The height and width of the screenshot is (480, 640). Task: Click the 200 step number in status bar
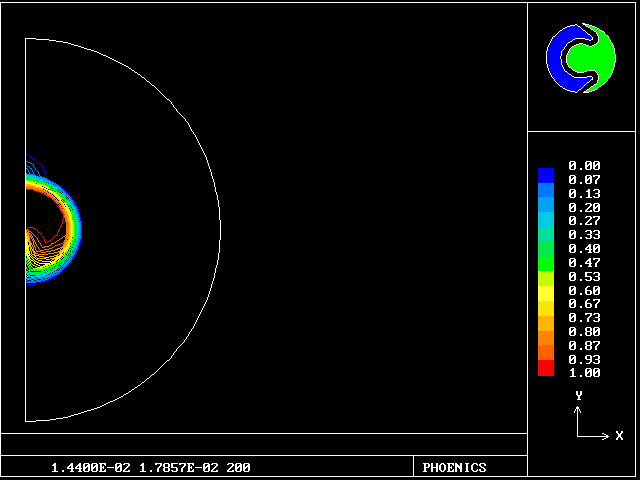point(238,468)
